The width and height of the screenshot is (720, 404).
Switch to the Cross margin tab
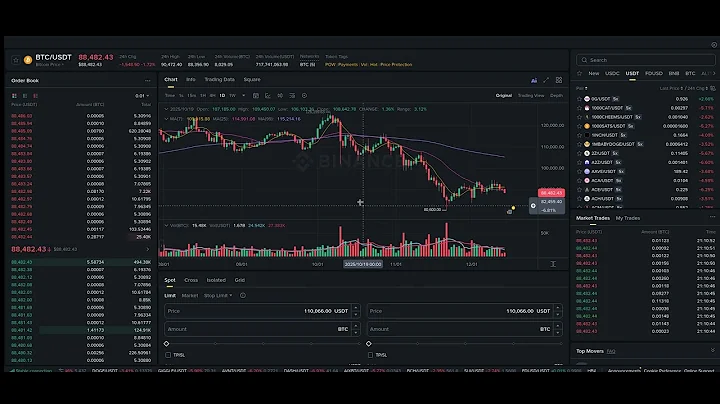tap(191, 280)
